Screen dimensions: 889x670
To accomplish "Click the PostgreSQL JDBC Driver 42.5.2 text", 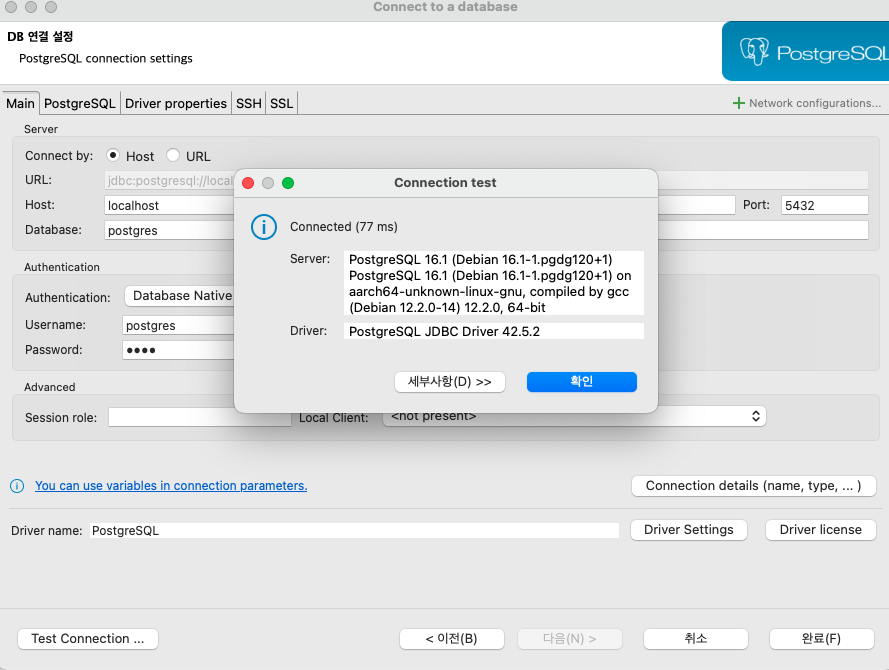I will [444, 331].
